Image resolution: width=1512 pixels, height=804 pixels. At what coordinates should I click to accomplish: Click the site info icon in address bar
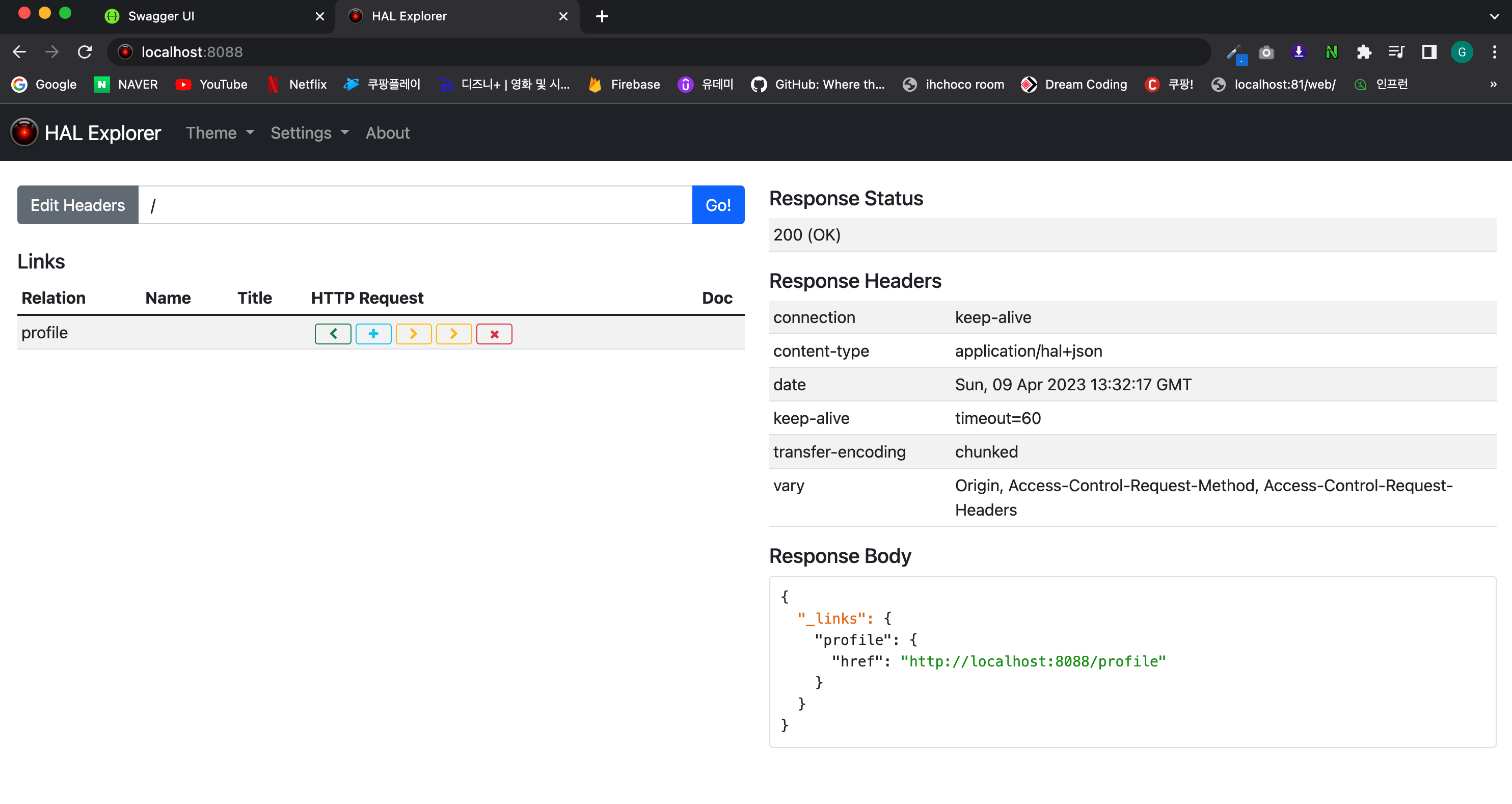(x=125, y=52)
